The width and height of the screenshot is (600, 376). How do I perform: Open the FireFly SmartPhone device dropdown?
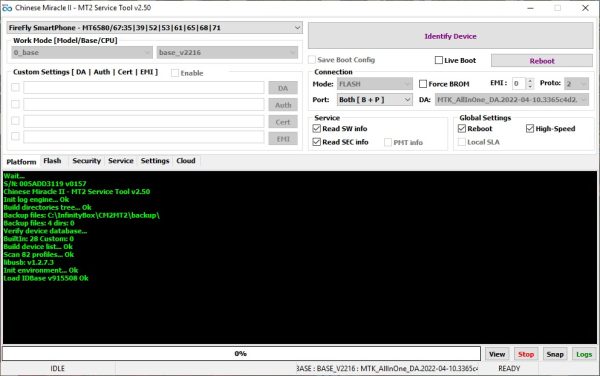pyautogui.click(x=154, y=28)
